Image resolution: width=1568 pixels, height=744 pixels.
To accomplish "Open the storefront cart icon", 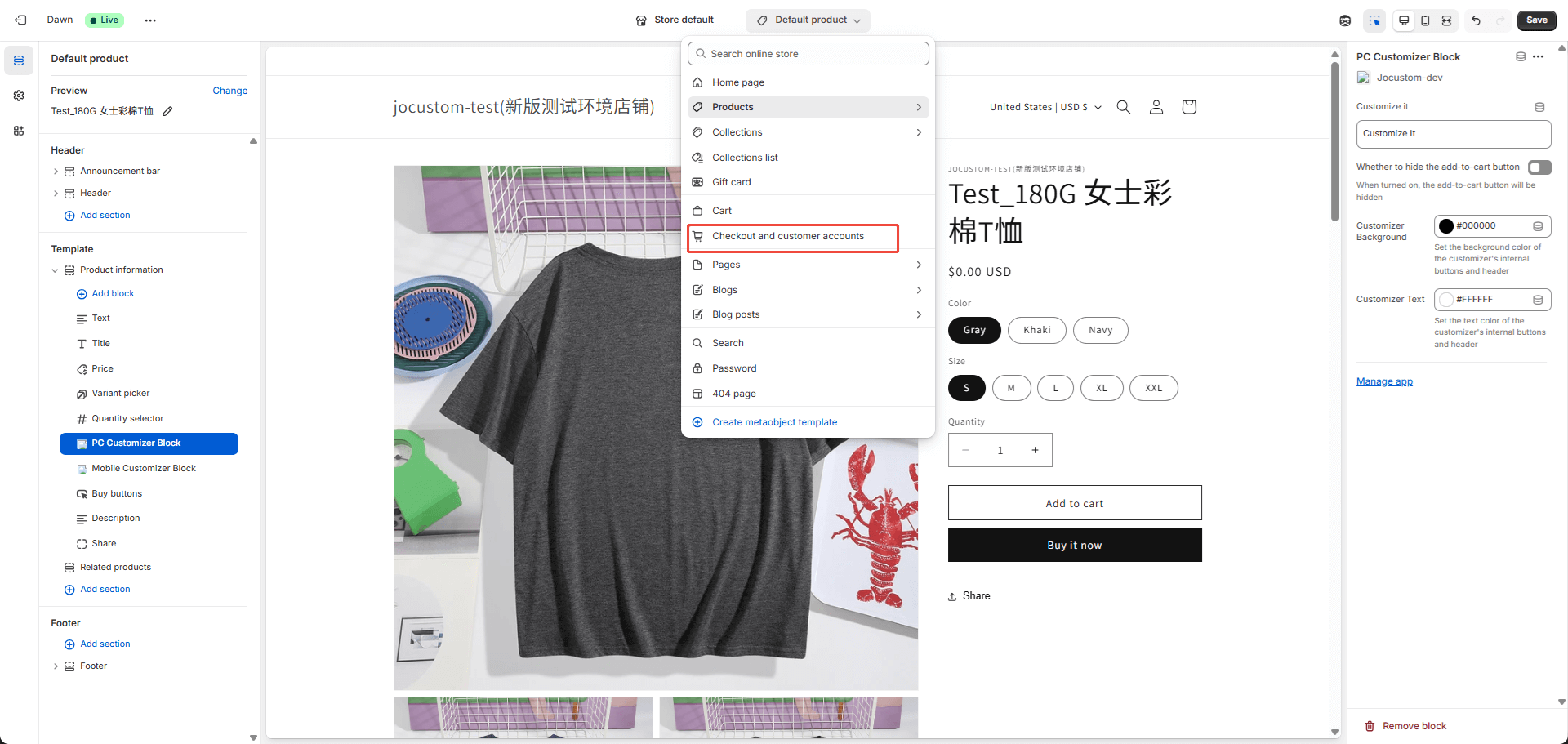I will tap(1188, 107).
